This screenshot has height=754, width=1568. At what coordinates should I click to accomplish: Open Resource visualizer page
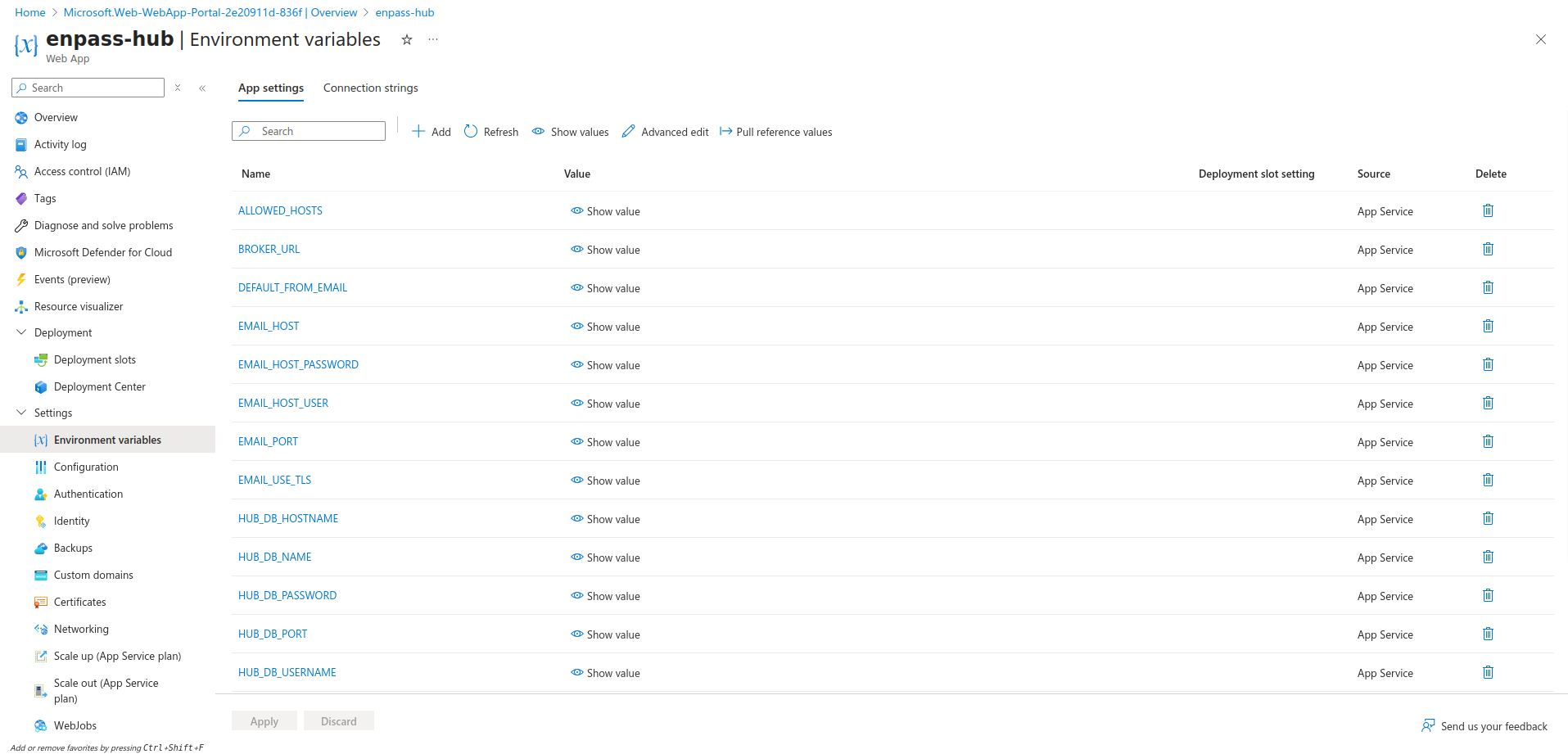point(79,307)
